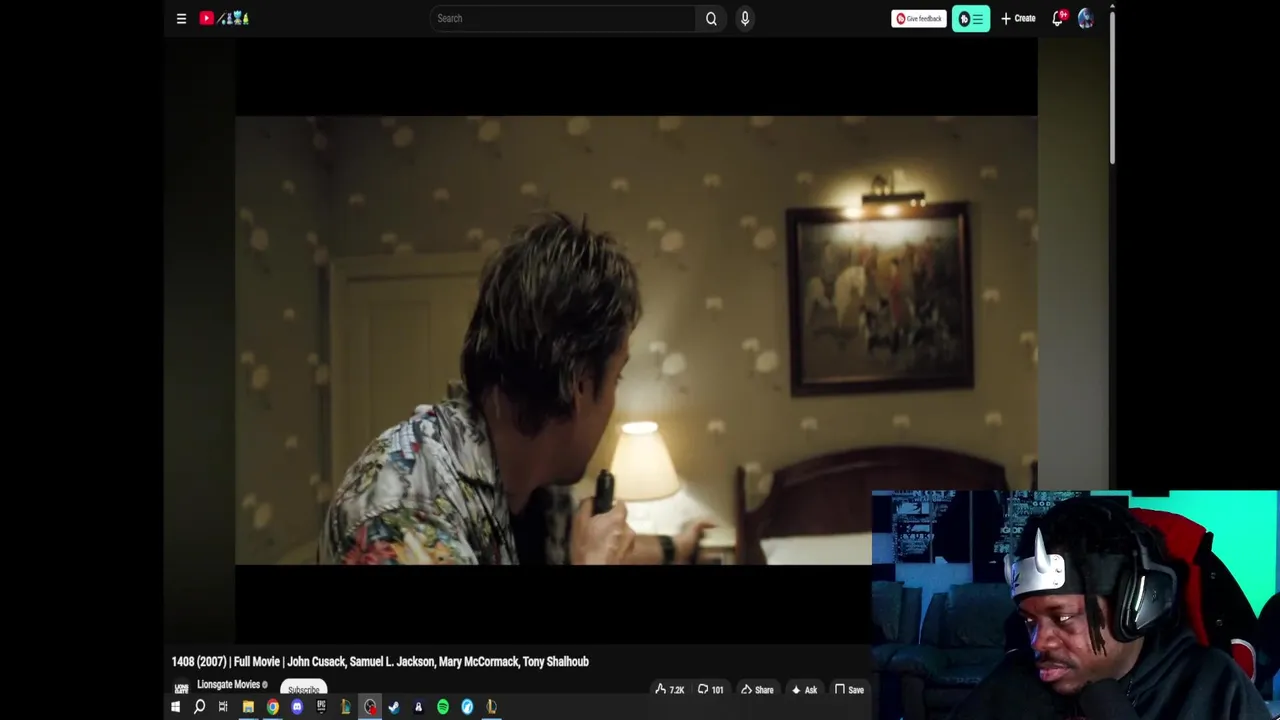Screen dimensions: 1280x720
Task: Pause the 1408 movie video player
Action: 636,340
